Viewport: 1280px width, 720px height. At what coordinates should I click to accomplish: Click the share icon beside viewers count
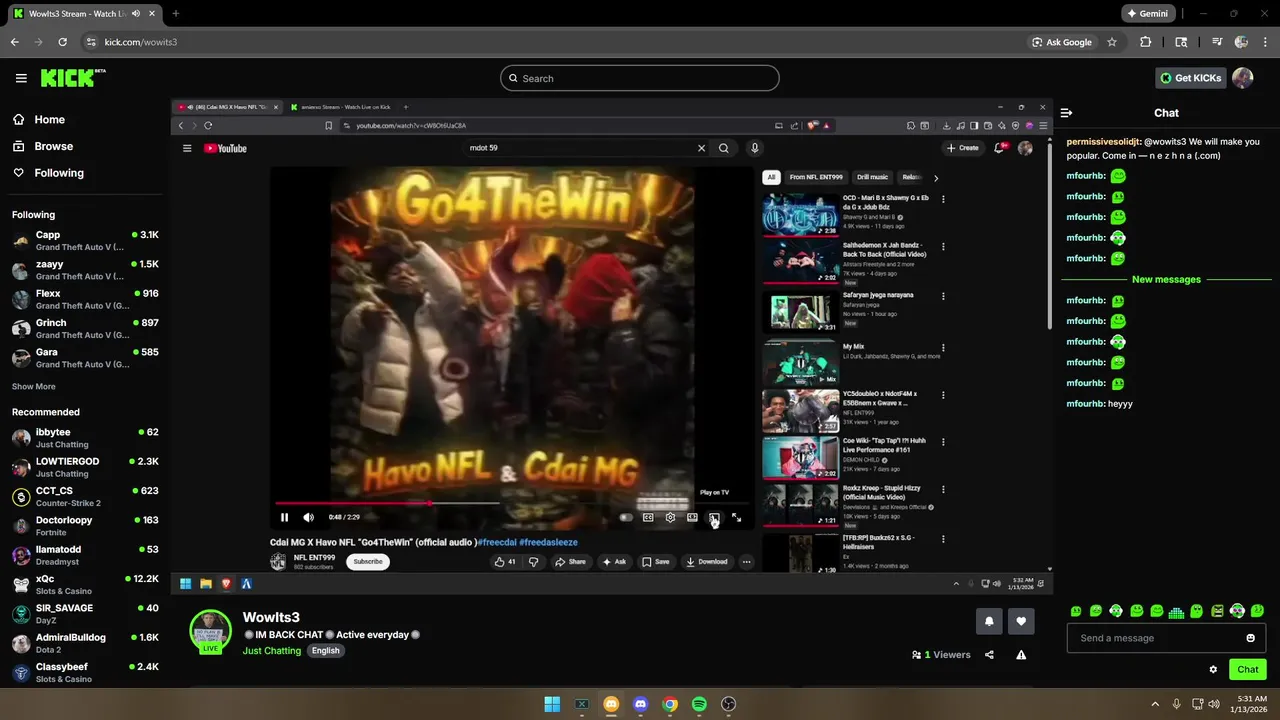(989, 655)
